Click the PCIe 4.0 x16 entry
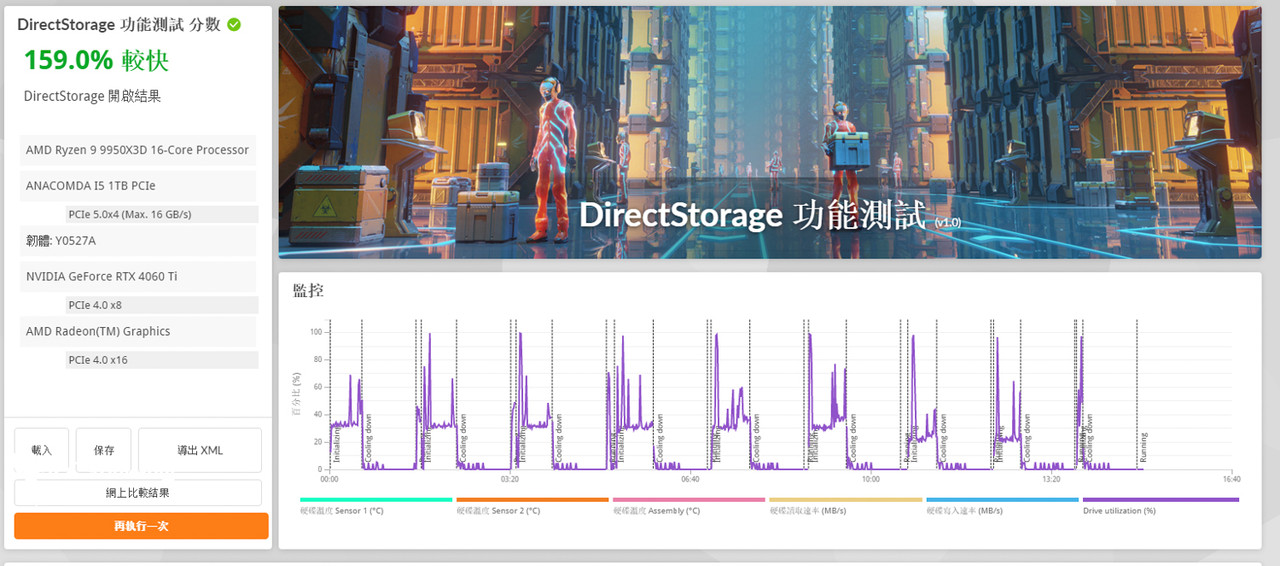 point(161,360)
